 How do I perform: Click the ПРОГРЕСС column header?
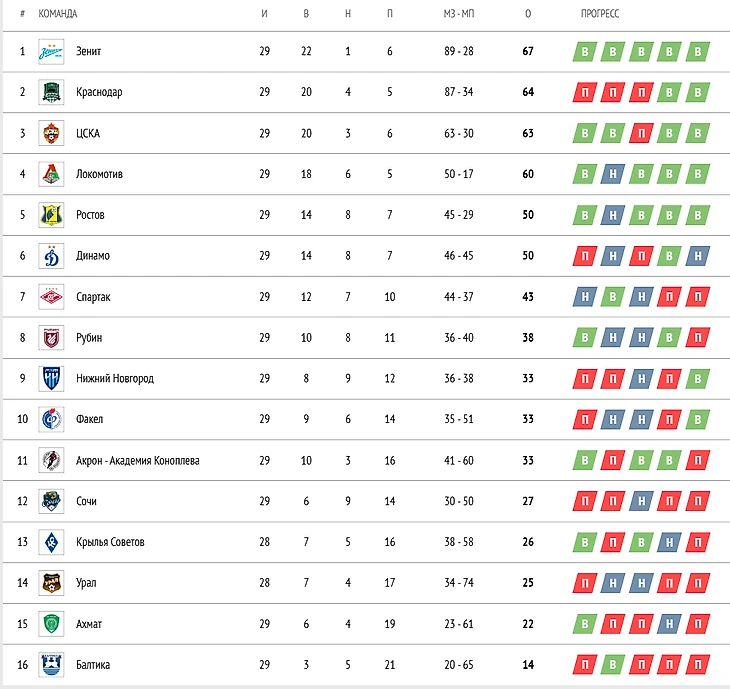click(600, 14)
